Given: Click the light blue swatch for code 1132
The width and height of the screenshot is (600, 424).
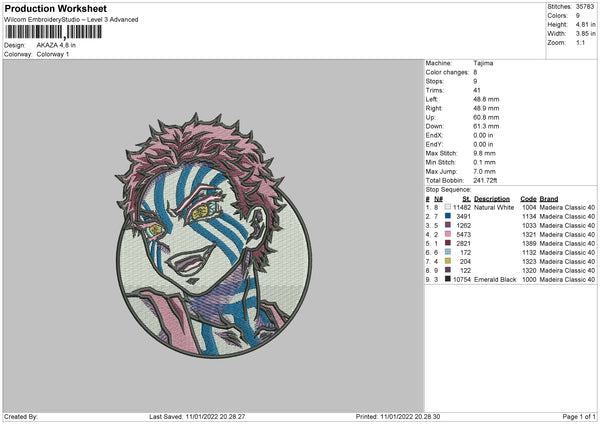Looking at the screenshot, I should pyautogui.click(x=448, y=252).
